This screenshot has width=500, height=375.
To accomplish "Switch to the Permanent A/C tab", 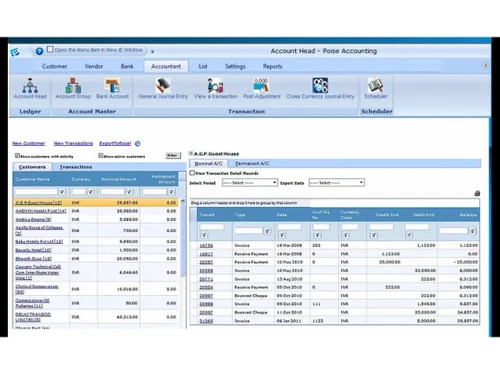I will pos(252,164).
